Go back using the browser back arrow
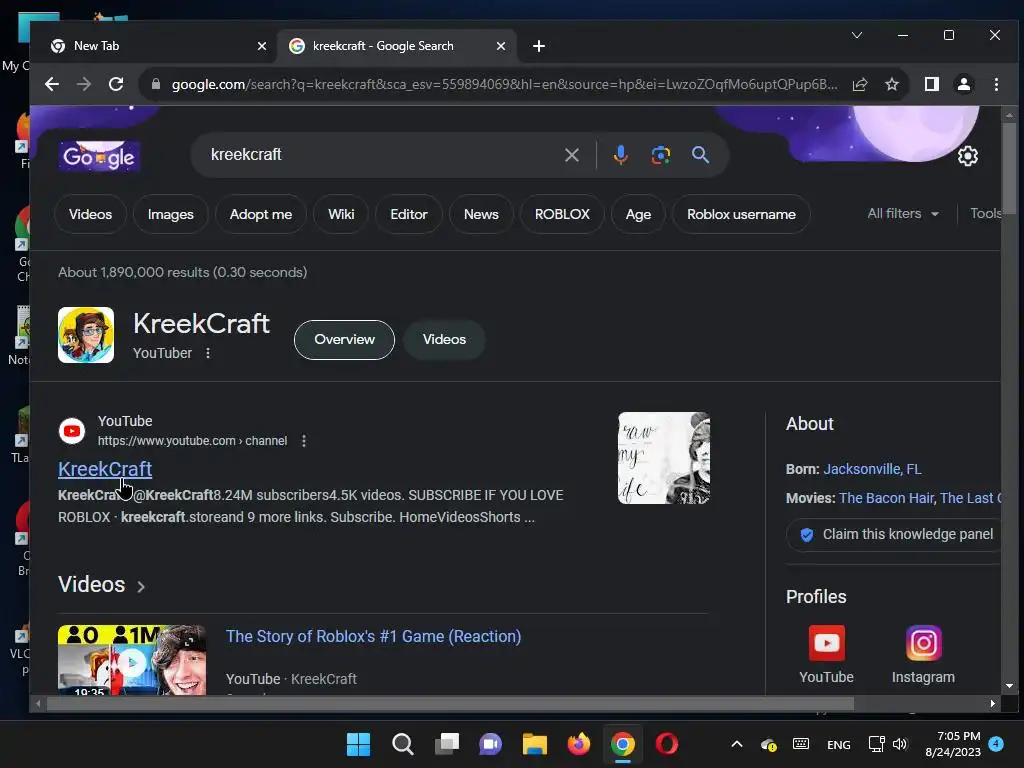The image size is (1024, 768). (x=52, y=84)
